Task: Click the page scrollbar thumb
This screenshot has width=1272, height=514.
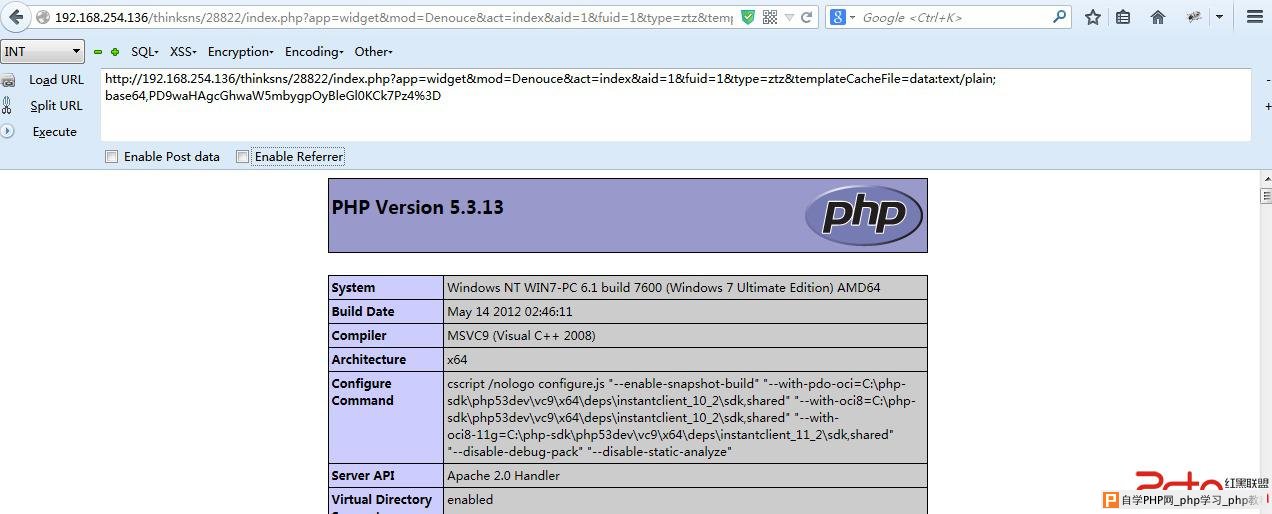Action: [x=1266, y=196]
